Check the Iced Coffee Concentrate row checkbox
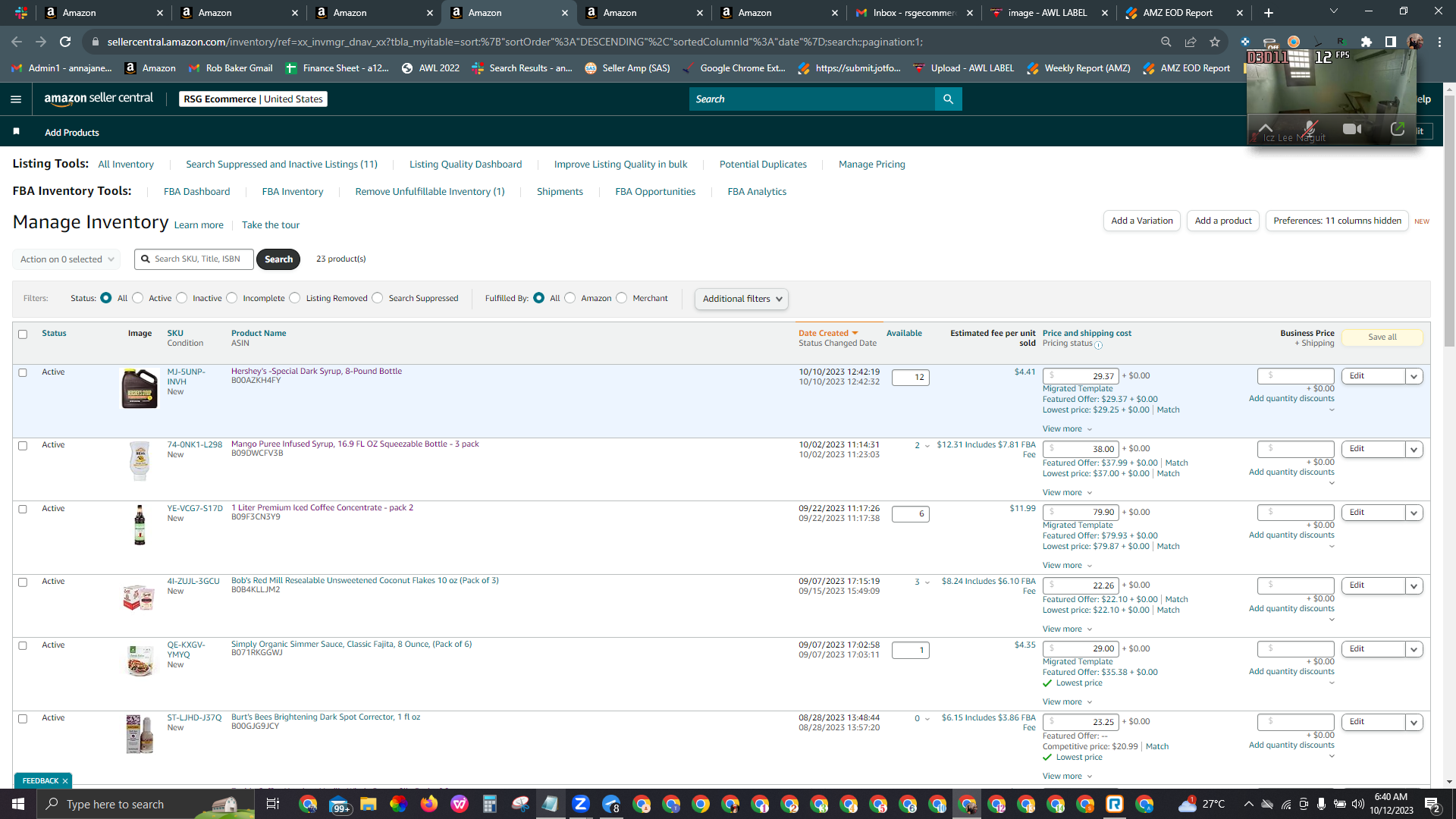This screenshot has height=819, width=1456. click(23, 510)
